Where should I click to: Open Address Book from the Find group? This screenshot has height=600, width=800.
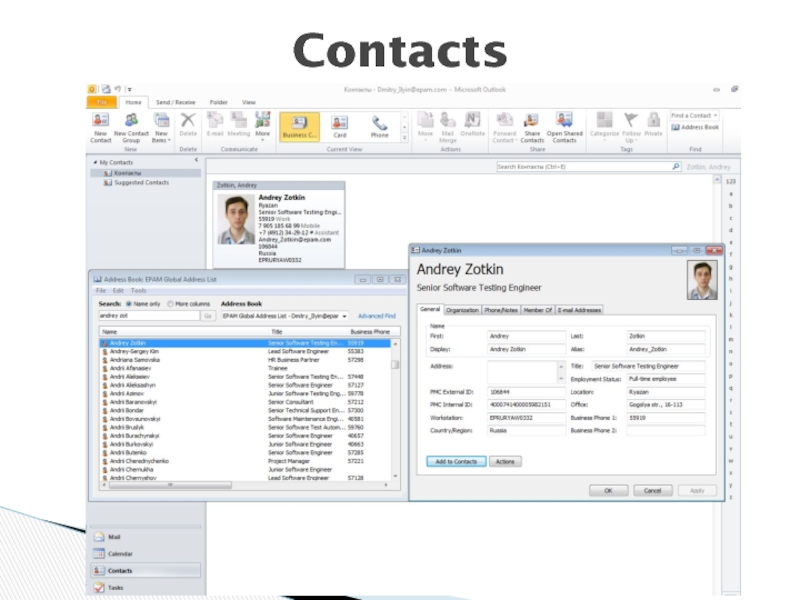[695, 128]
